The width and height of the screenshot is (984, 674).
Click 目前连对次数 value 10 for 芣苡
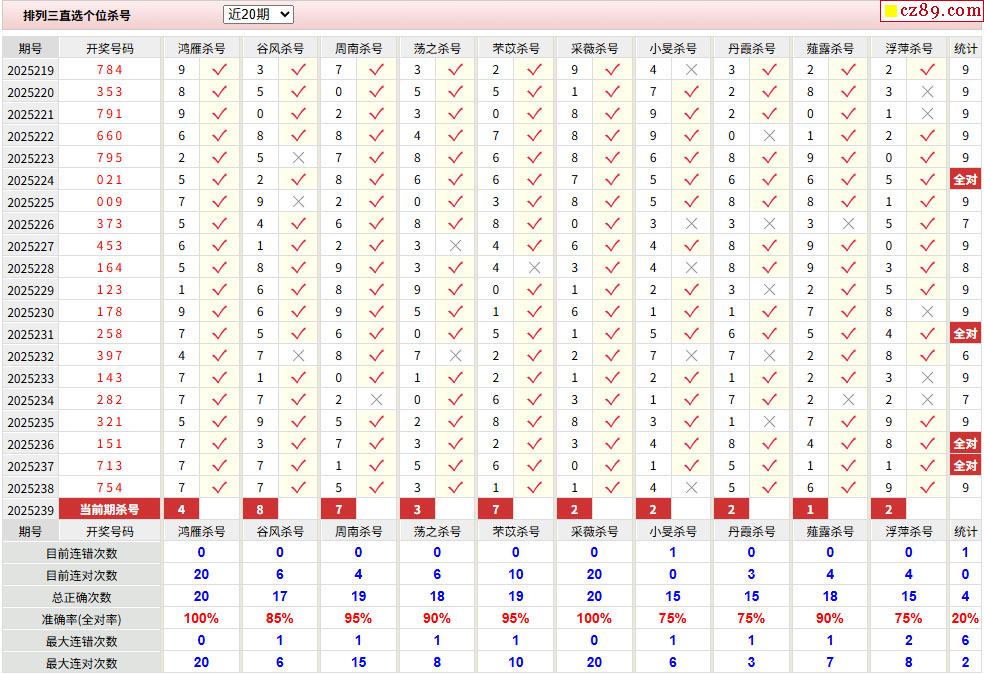coord(516,575)
